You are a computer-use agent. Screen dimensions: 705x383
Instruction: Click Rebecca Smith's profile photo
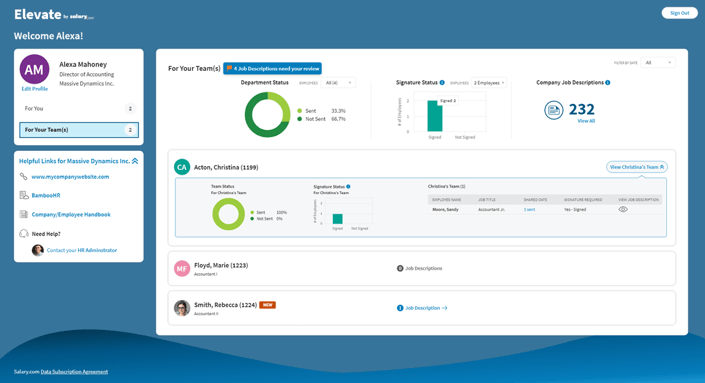point(182,308)
